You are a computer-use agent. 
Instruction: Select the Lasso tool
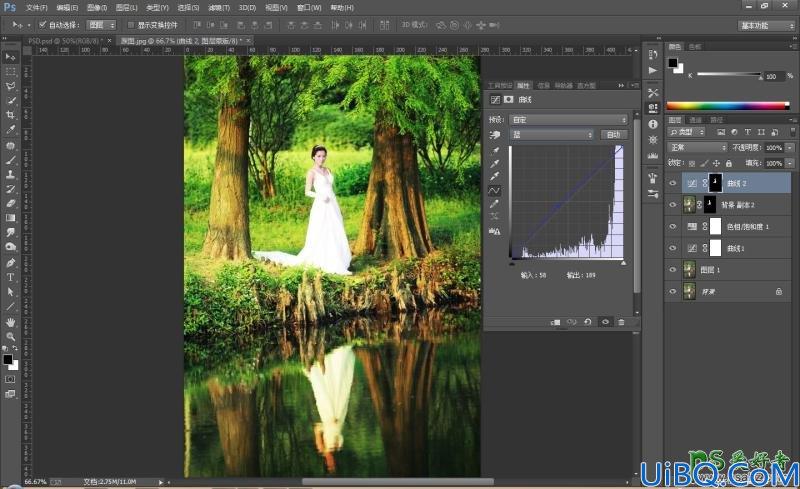coord(10,86)
